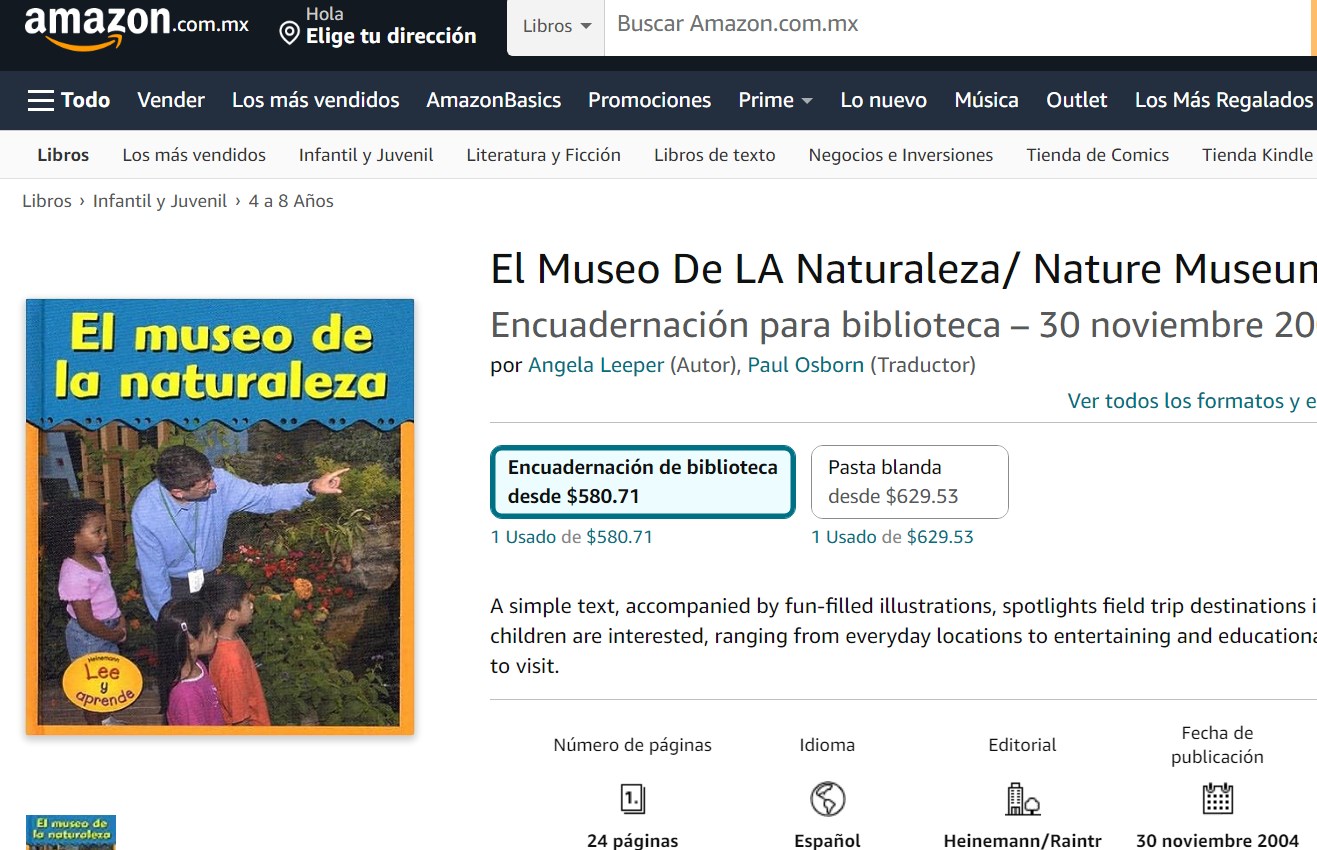The height and width of the screenshot is (850, 1317).
Task: Go to Los más vendidos in main nav
Action: point(316,100)
